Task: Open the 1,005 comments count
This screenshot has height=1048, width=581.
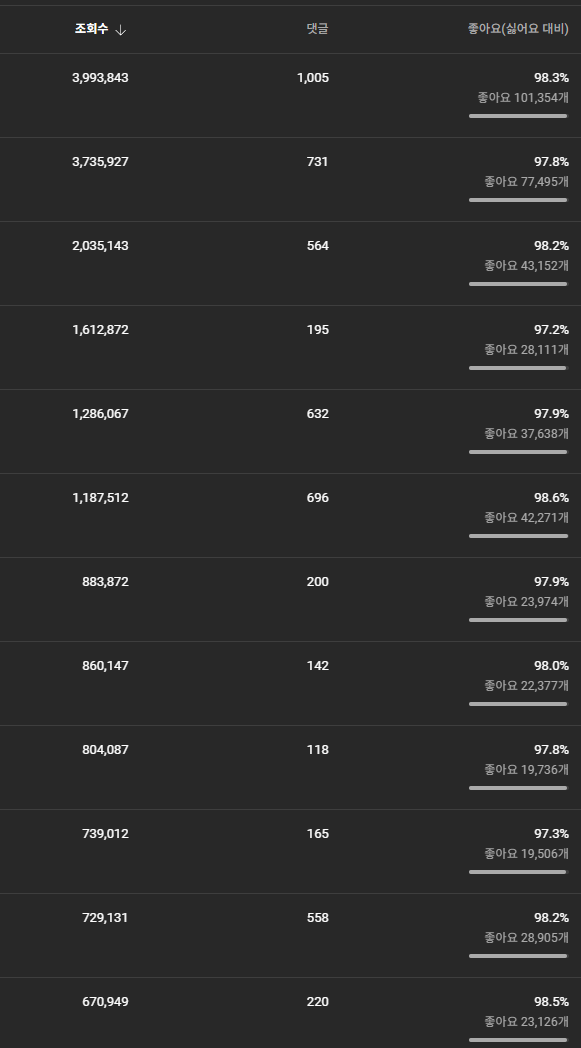Action: pyautogui.click(x=313, y=78)
